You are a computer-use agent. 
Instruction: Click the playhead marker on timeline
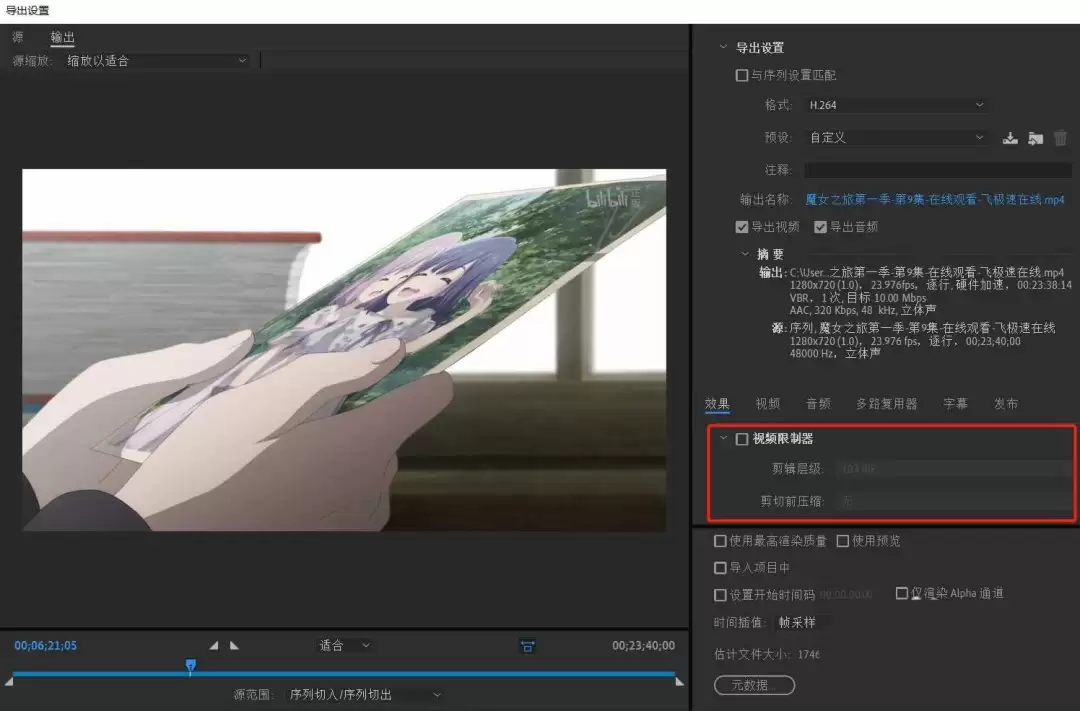[x=191, y=666]
